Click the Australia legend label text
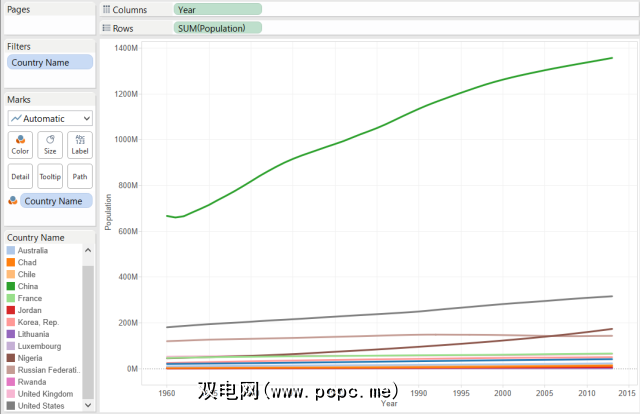The height and width of the screenshot is (414, 640). click(x=33, y=250)
